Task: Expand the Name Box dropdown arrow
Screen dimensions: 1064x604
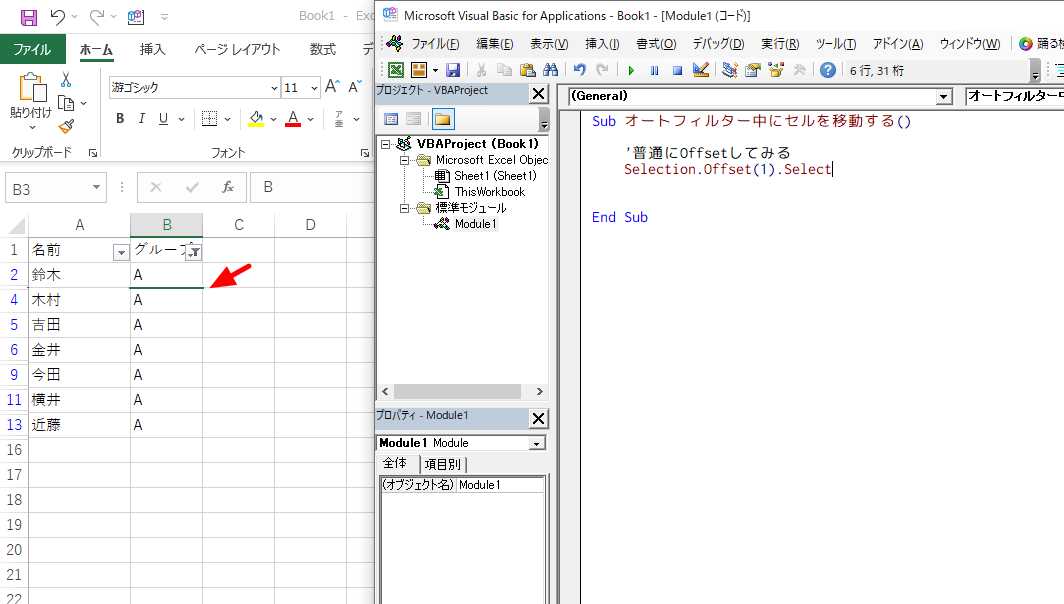Action: point(96,188)
